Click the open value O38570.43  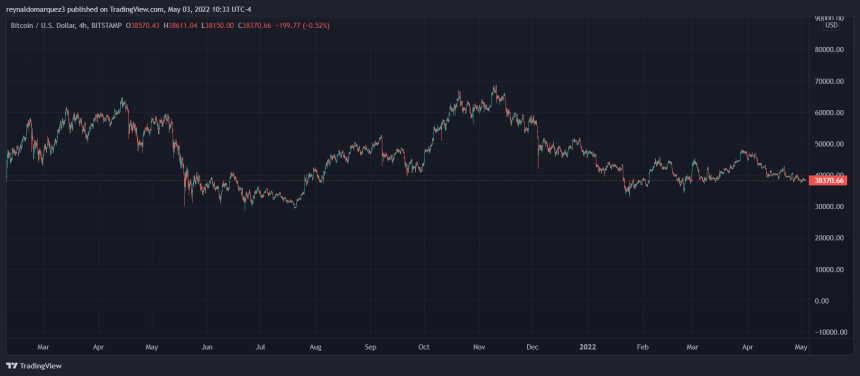(x=142, y=26)
